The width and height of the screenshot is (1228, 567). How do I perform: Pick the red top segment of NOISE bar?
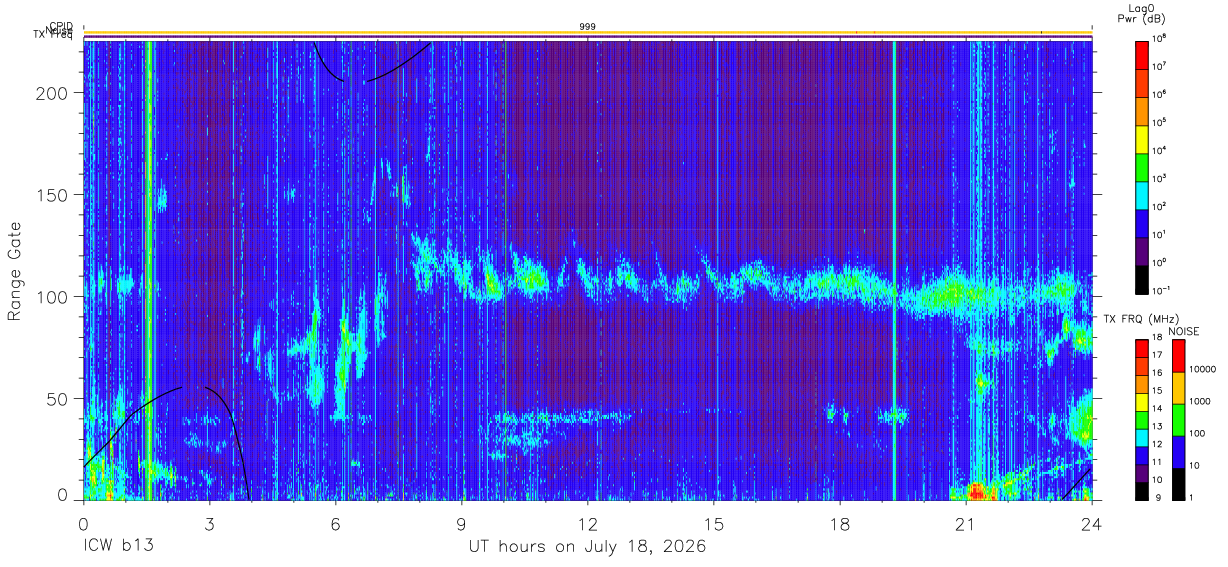(1178, 356)
